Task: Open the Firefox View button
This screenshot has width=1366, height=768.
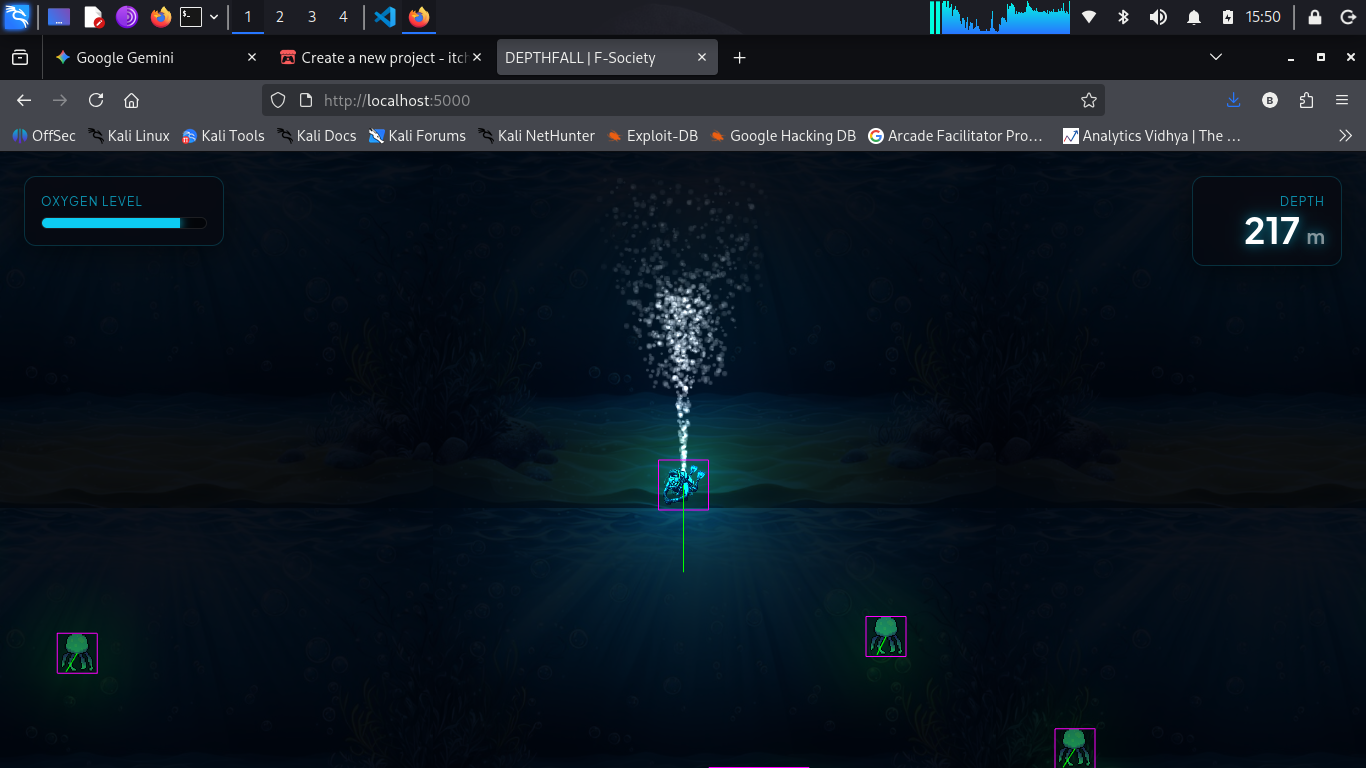Action: point(20,58)
